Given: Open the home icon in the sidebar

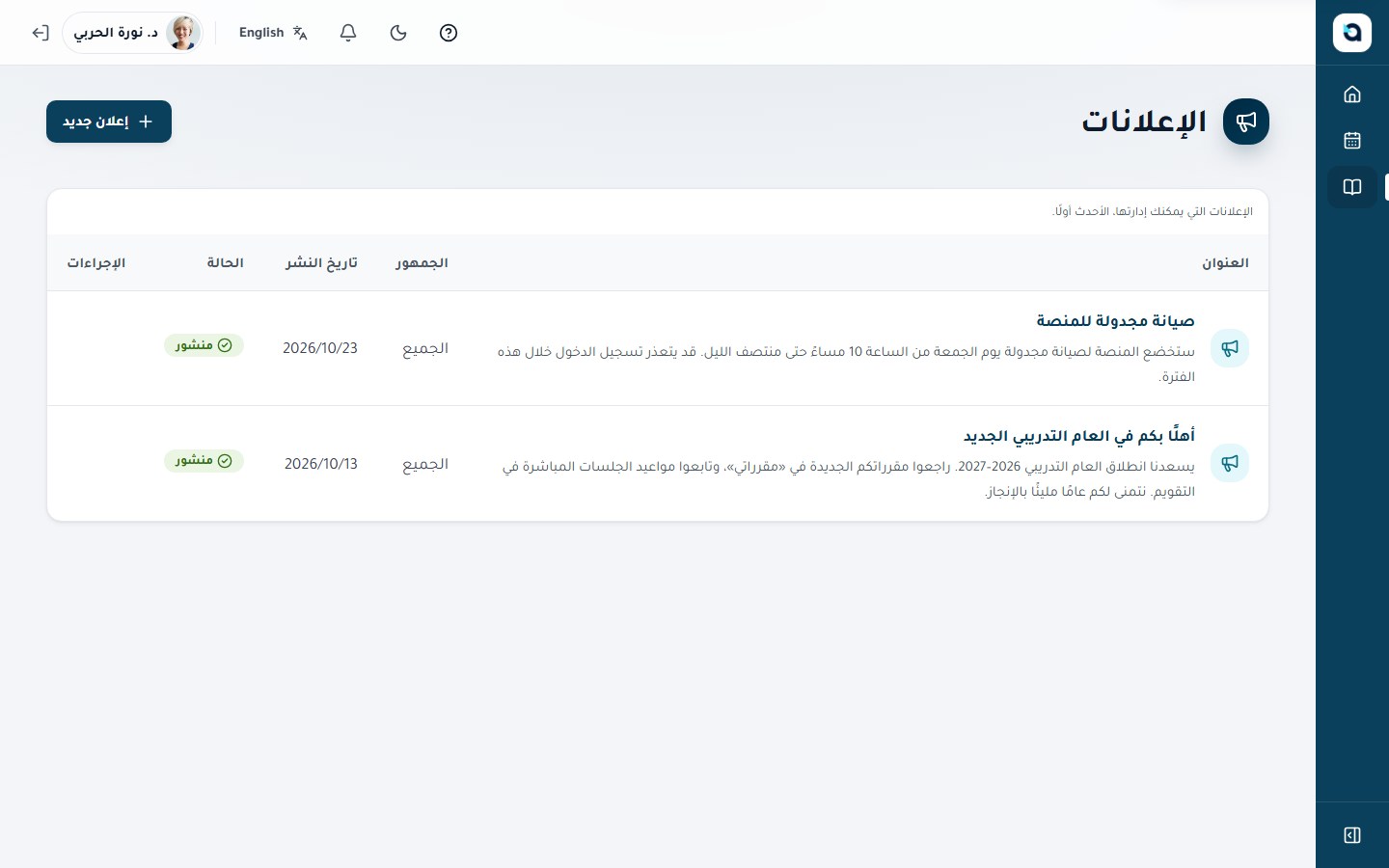Looking at the screenshot, I should [1351, 94].
